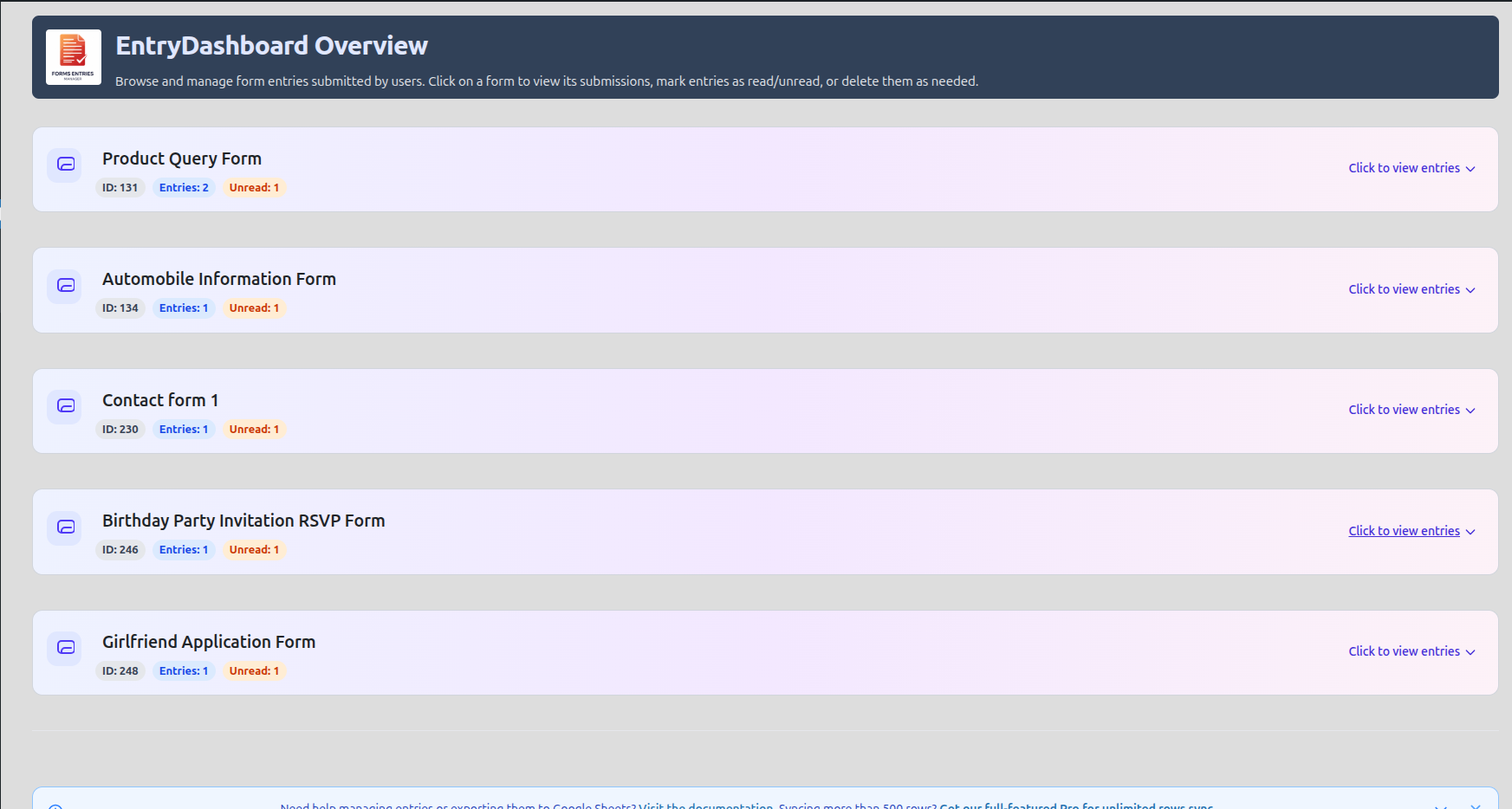Click the link icon beside Birthday Party RSVP Form
The width and height of the screenshot is (1512, 809).
64,527
